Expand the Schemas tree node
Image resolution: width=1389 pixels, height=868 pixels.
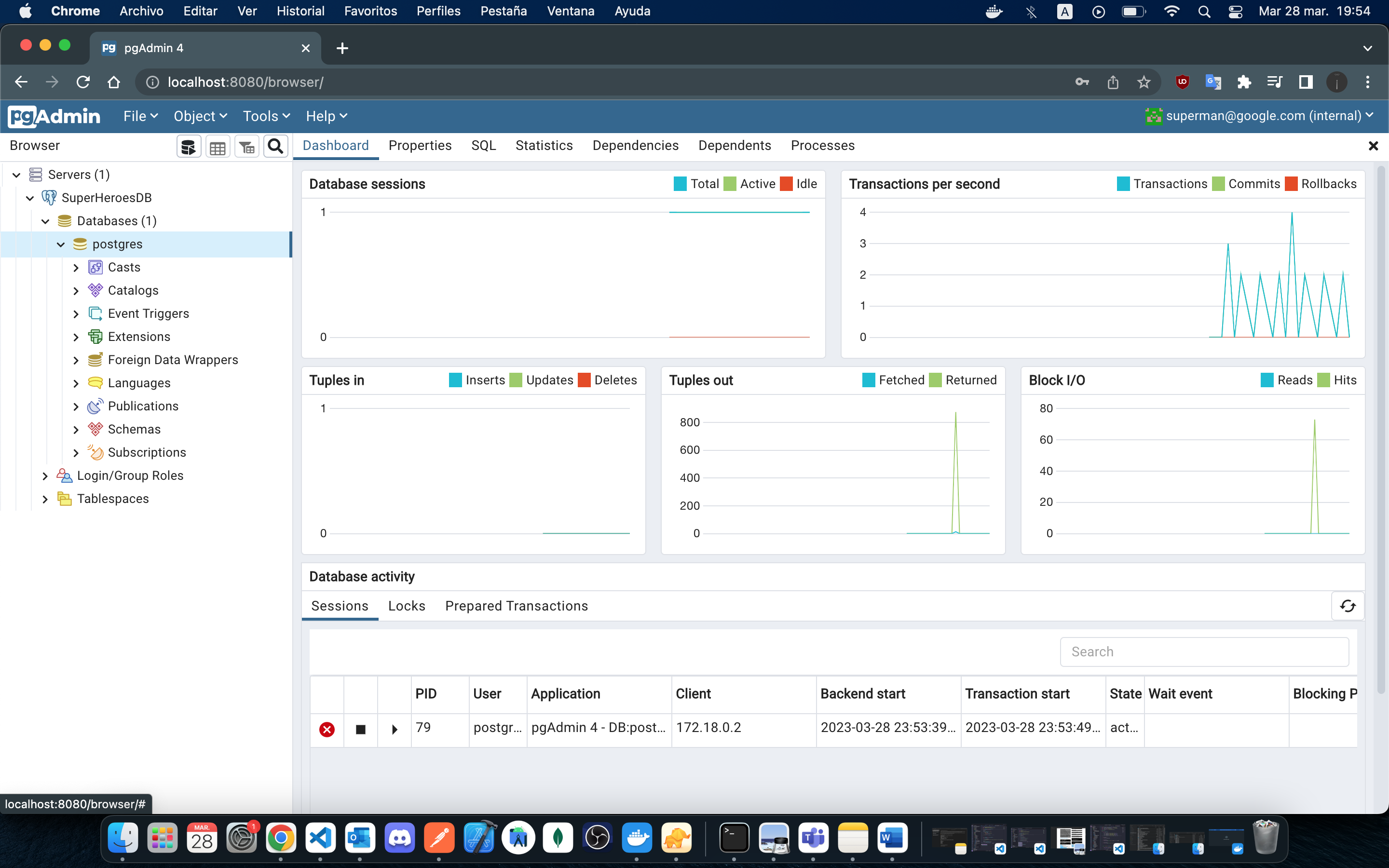pos(77,429)
